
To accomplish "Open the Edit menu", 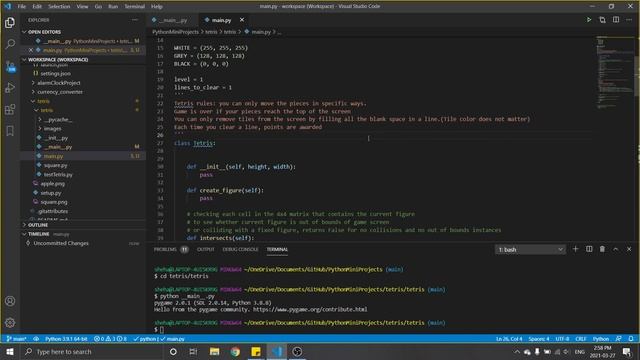I will (37, 6).
